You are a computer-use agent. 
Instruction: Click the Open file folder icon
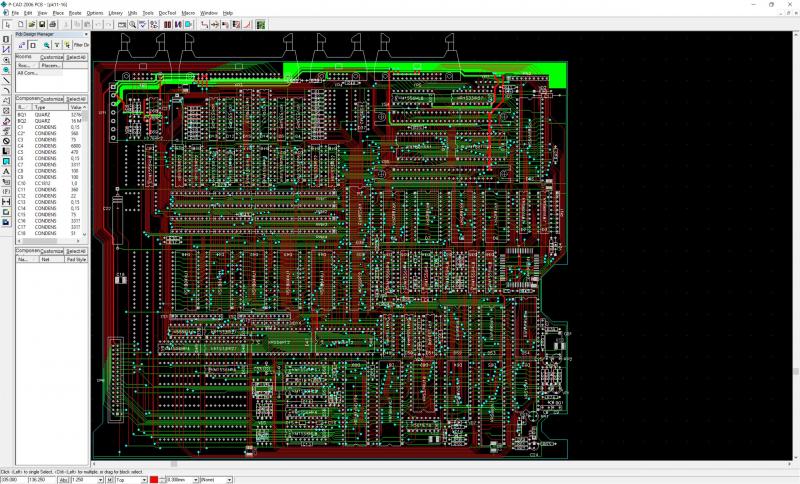point(31,23)
